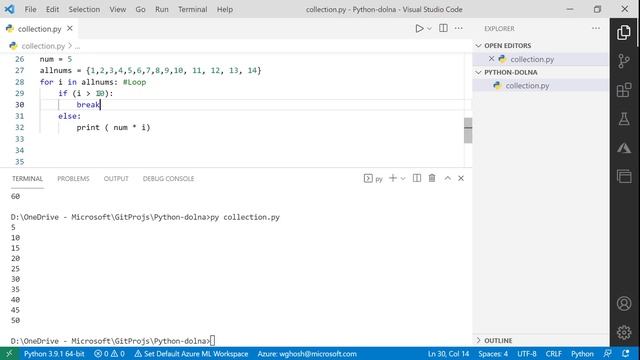The width and height of the screenshot is (640, 360).
Task: Split the editor to the right
Action: pyautogui.click(x=443, y=28)
